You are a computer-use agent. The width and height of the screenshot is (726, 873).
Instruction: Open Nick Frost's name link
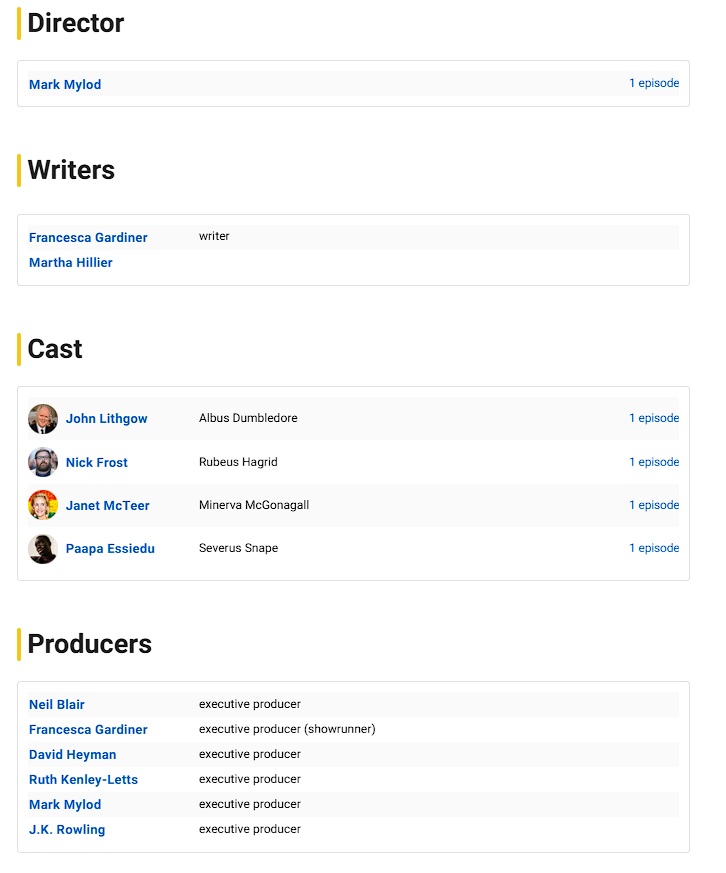tap(97, 463)
